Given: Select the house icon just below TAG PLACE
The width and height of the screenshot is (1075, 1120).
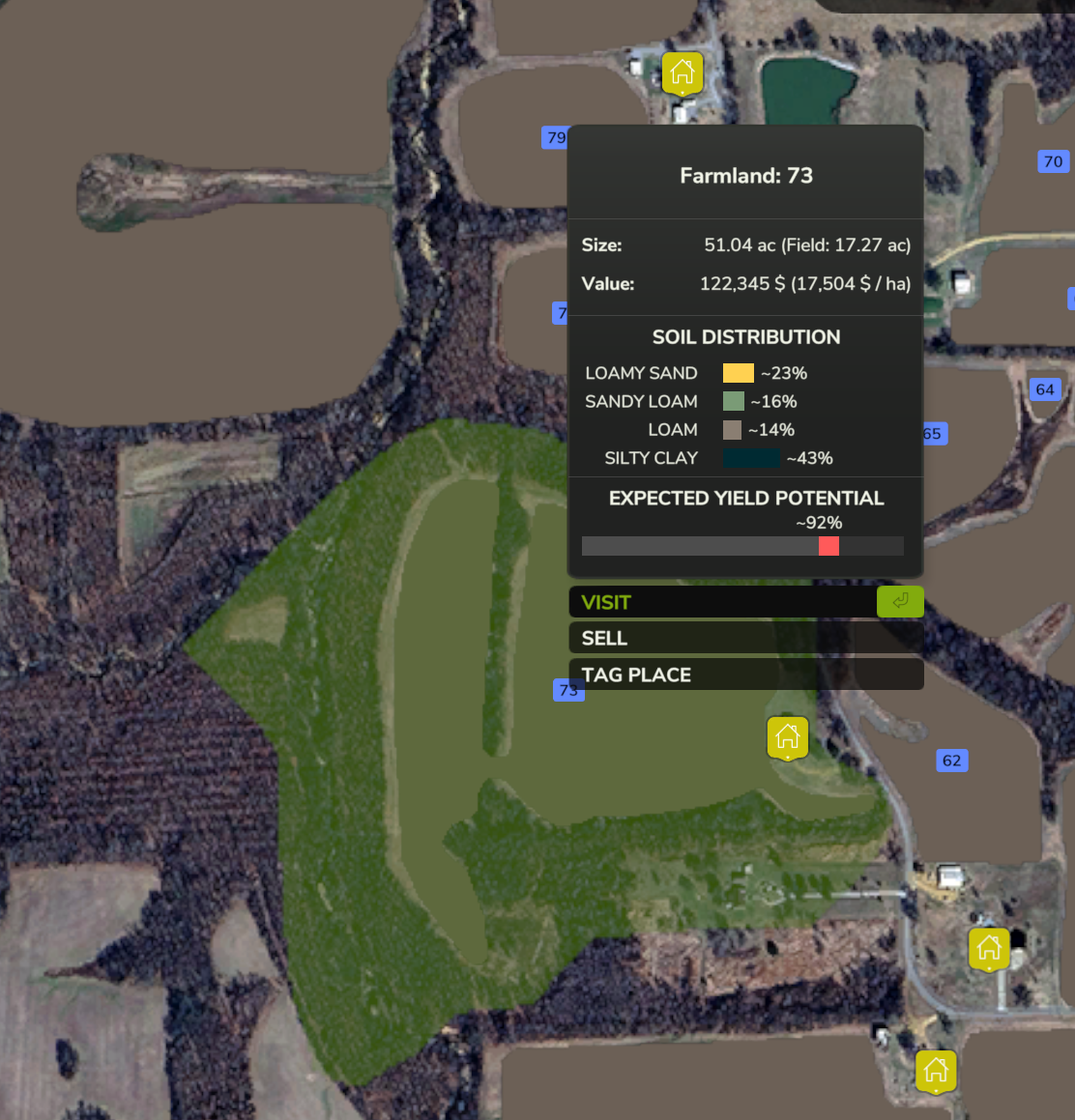Looking at the screenshot, I should point(787,737).
